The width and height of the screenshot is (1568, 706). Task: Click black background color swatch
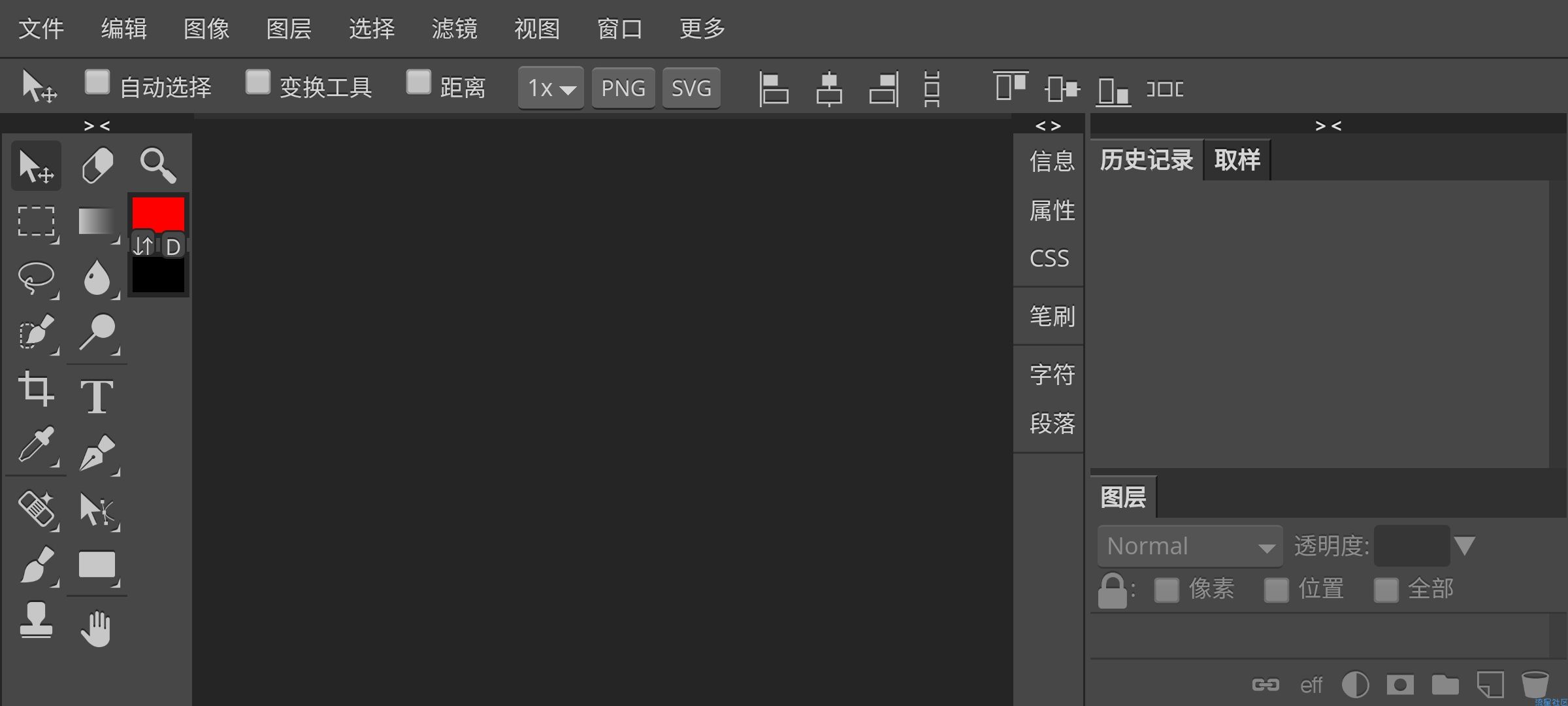click(x=158, y=276)
